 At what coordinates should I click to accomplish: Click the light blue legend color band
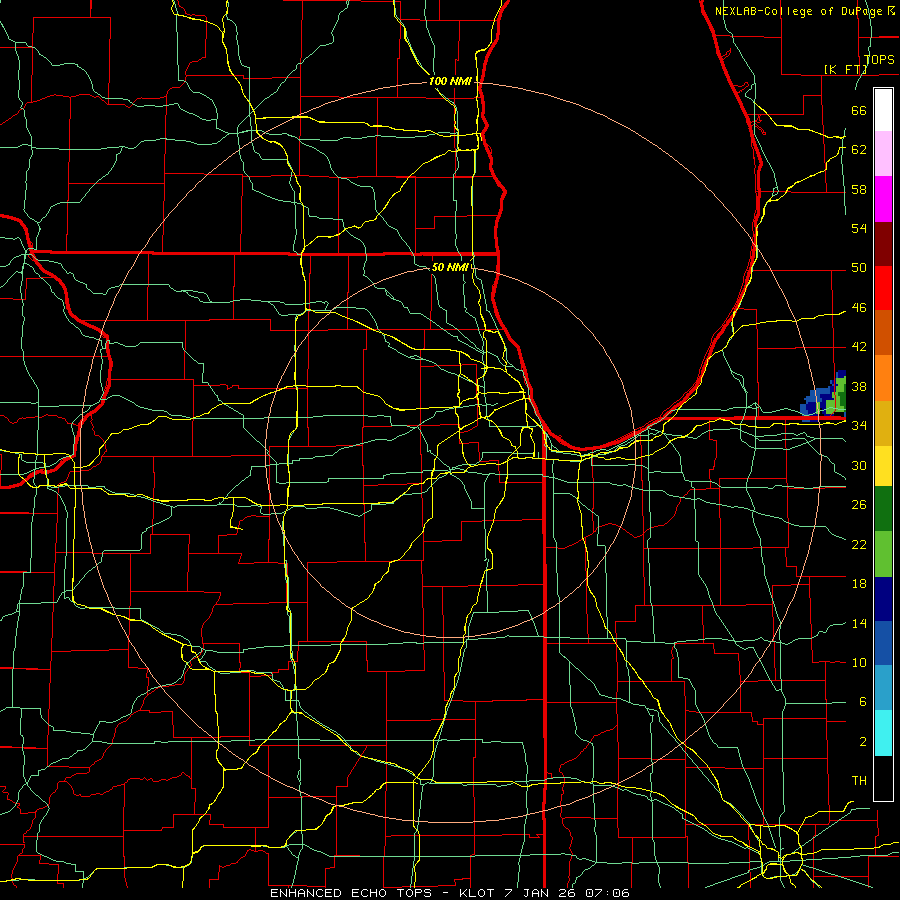(883, 687)
